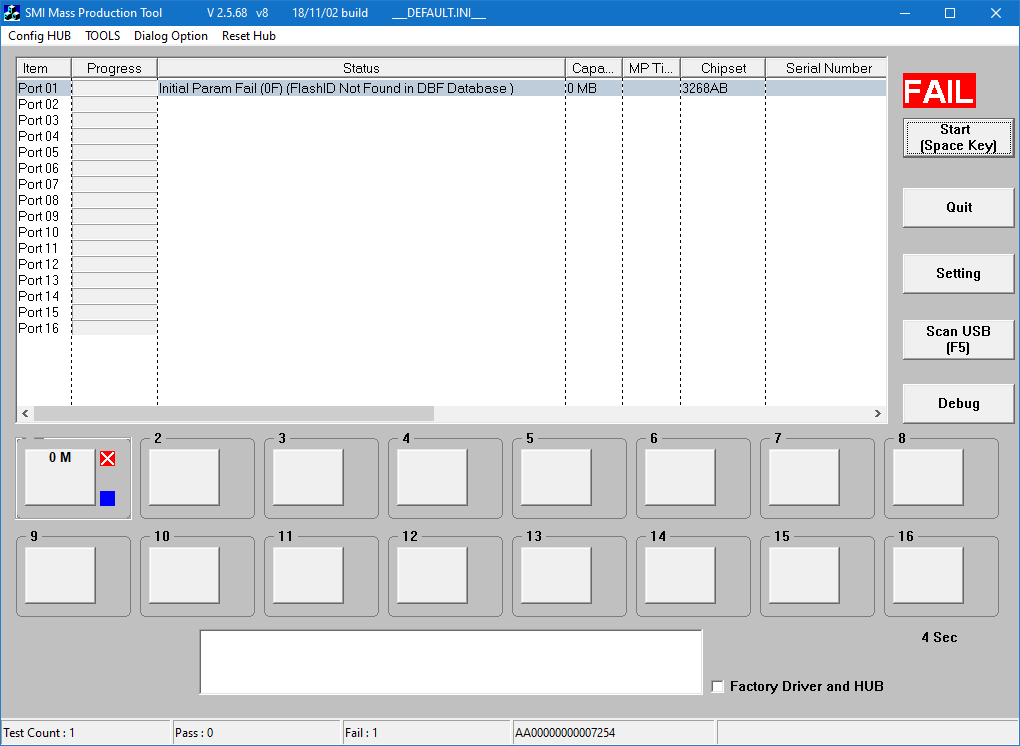Screen dimensions: 1020x746
Task: Click the SMI app icon in title bar
Action: coord(12,12)
